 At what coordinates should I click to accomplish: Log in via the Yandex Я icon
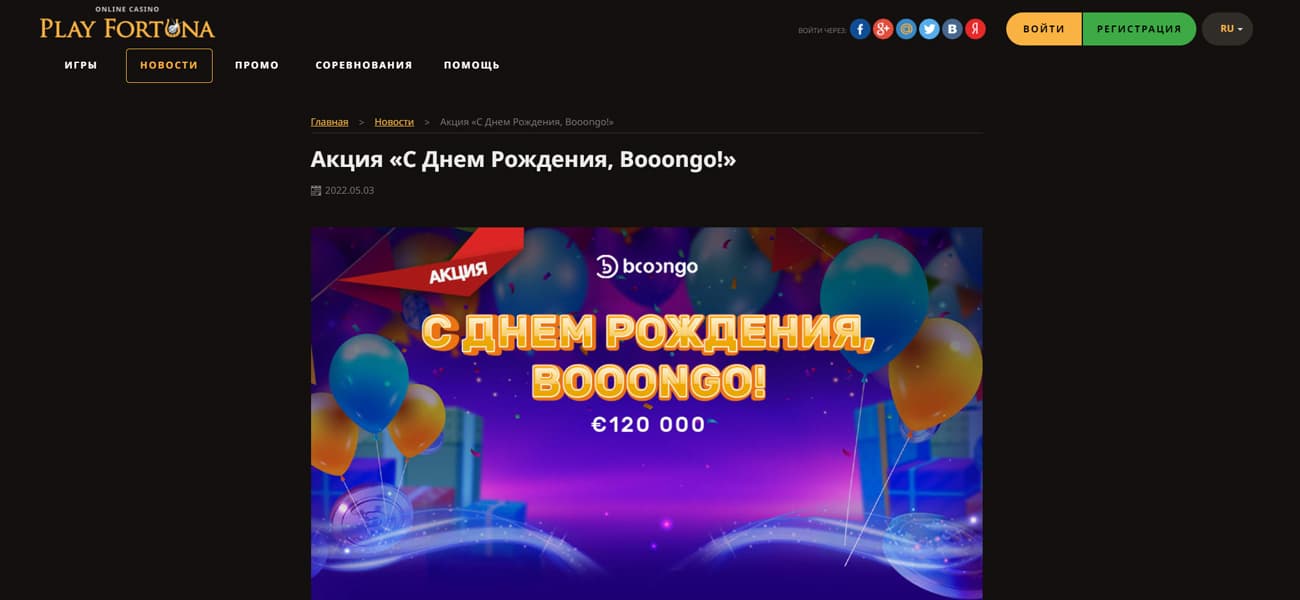975,29
